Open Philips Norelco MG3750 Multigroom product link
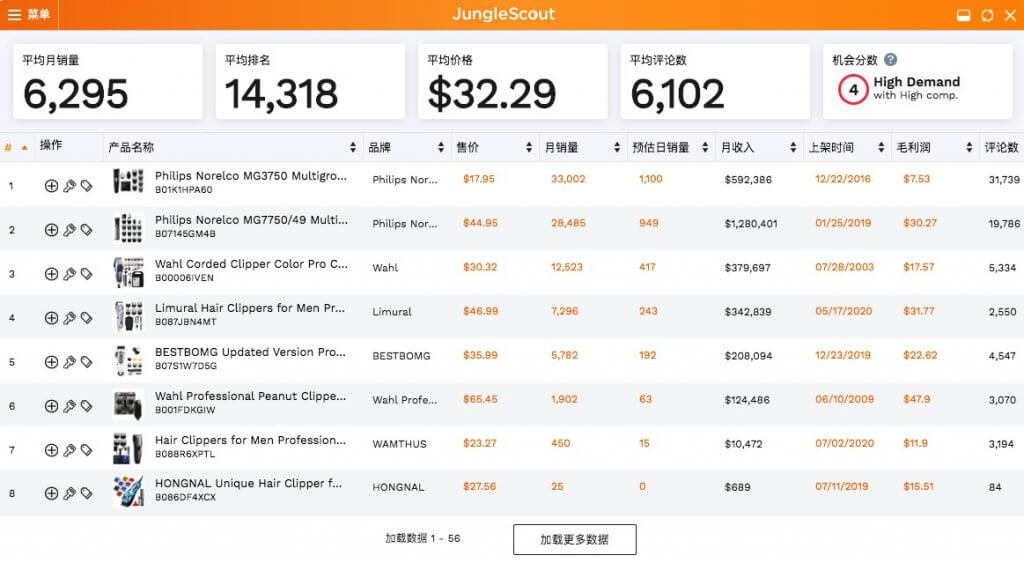Screen dimensions: 1024x563 (251, 176)
